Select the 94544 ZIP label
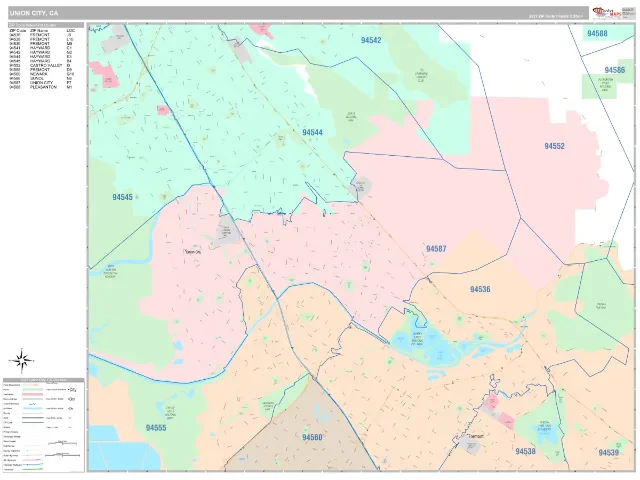The height and width of the screenshot is (480, 640). 312,132
